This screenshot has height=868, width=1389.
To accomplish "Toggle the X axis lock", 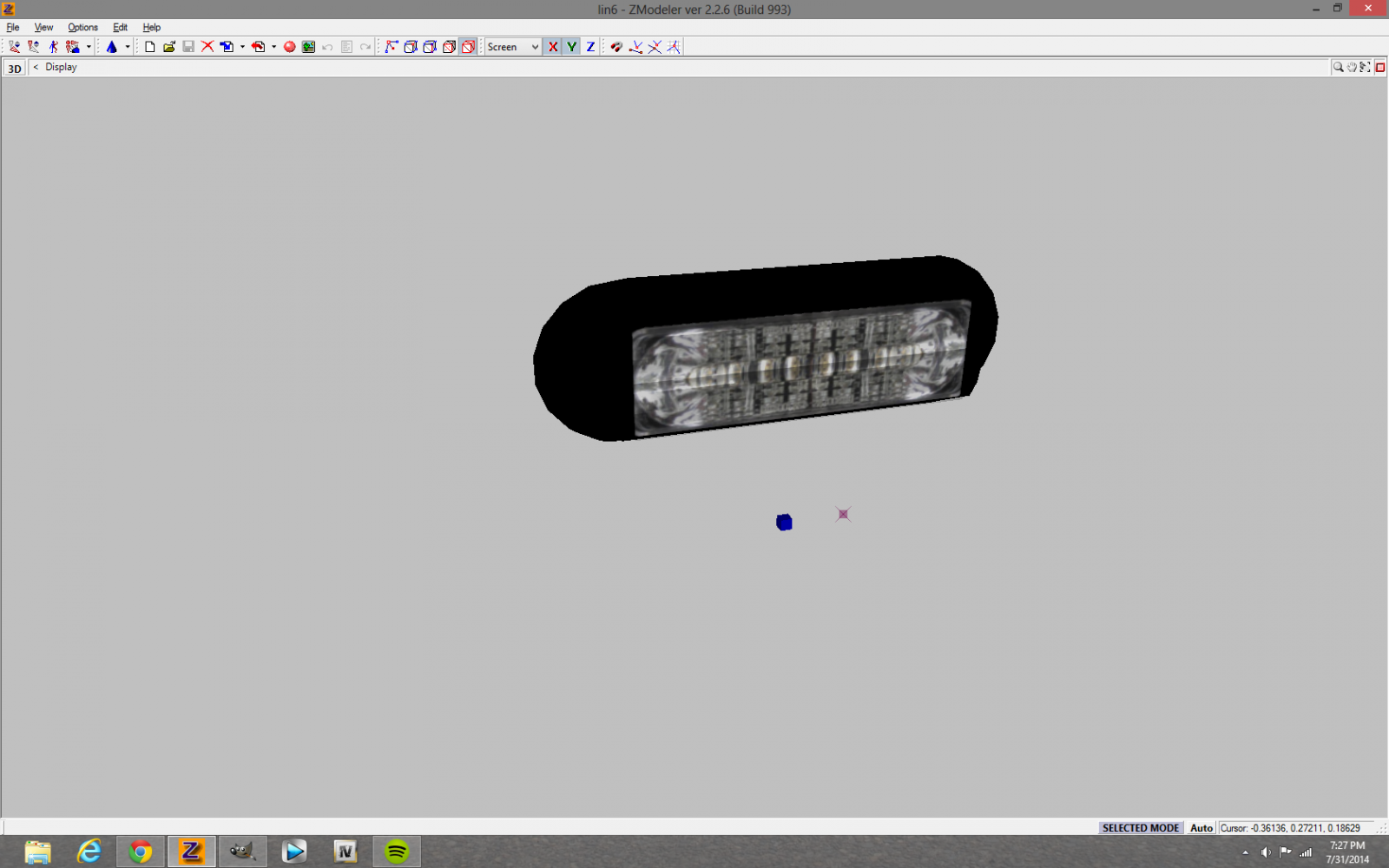I will (553, 47).
